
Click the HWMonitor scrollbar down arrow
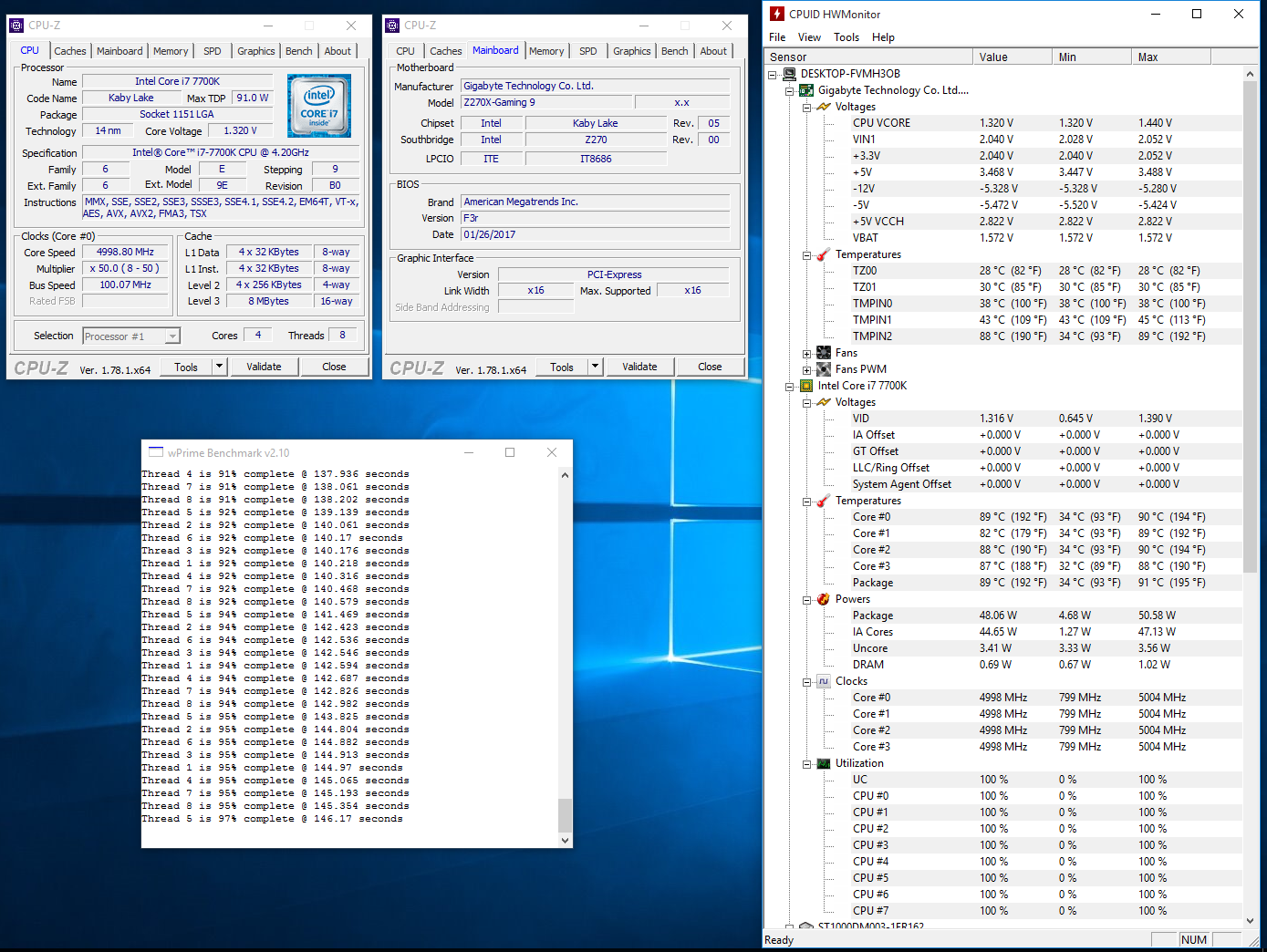point(1251,921)
